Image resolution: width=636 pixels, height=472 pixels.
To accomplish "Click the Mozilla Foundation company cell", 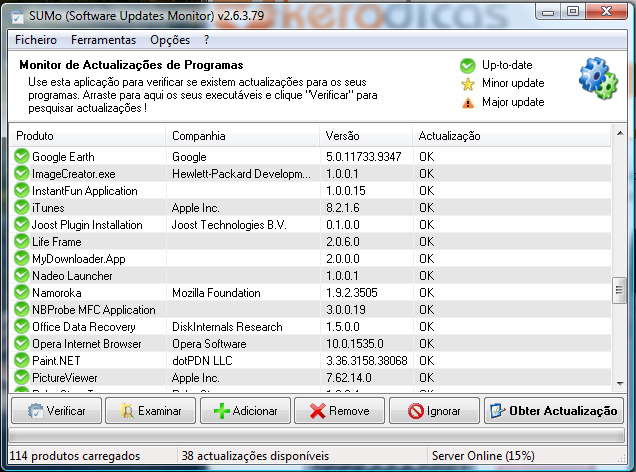I will [x=216, y=293].
